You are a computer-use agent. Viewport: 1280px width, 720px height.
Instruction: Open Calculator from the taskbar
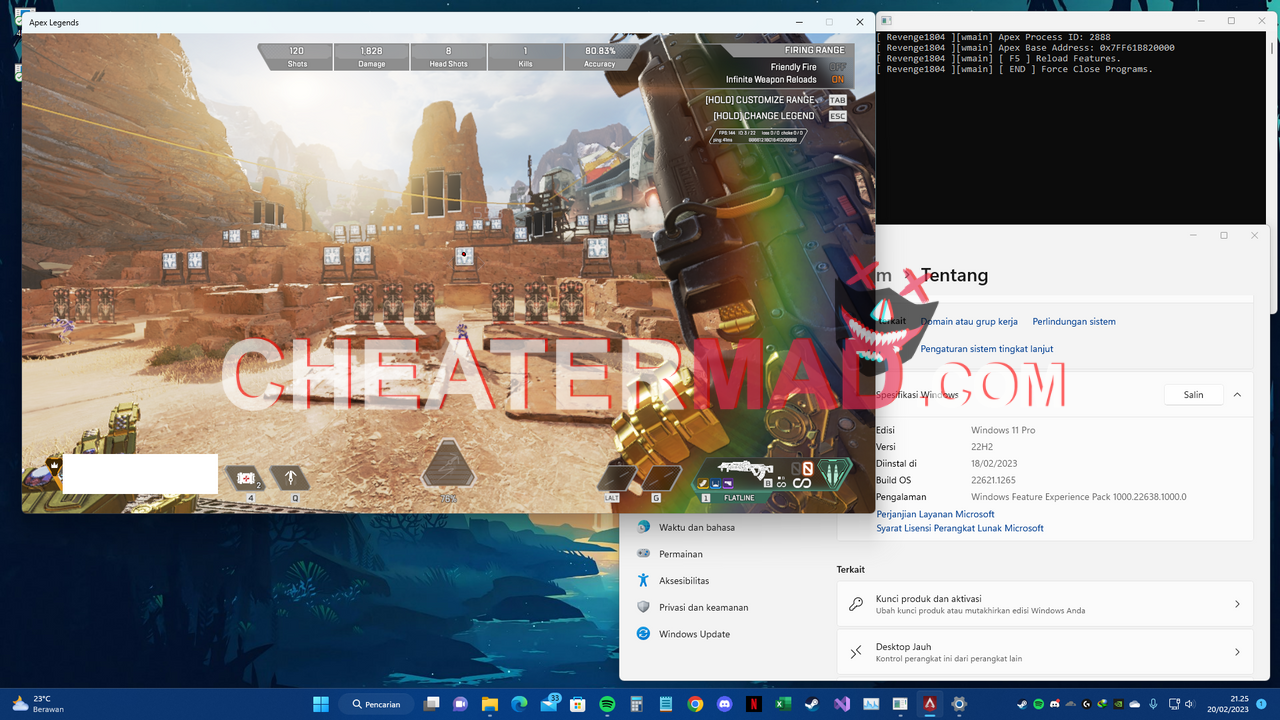click(636, 704)
